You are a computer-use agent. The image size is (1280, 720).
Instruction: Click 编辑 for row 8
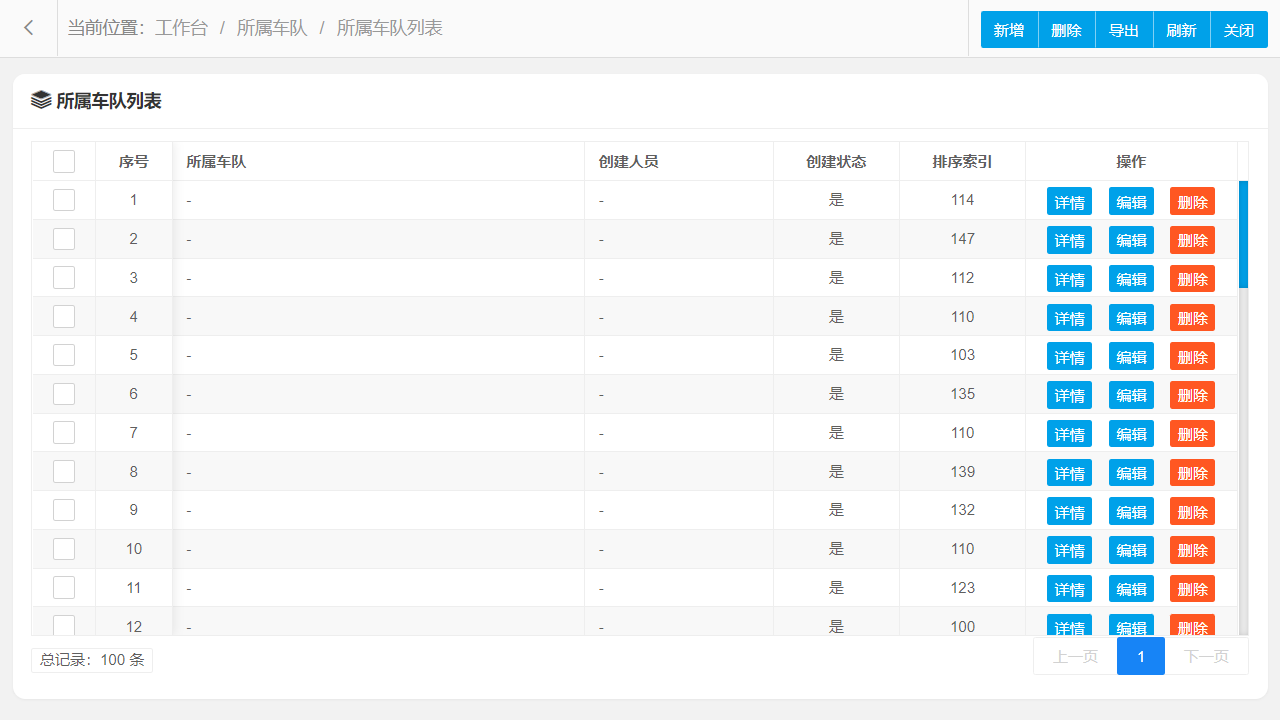coord(1131,473)
